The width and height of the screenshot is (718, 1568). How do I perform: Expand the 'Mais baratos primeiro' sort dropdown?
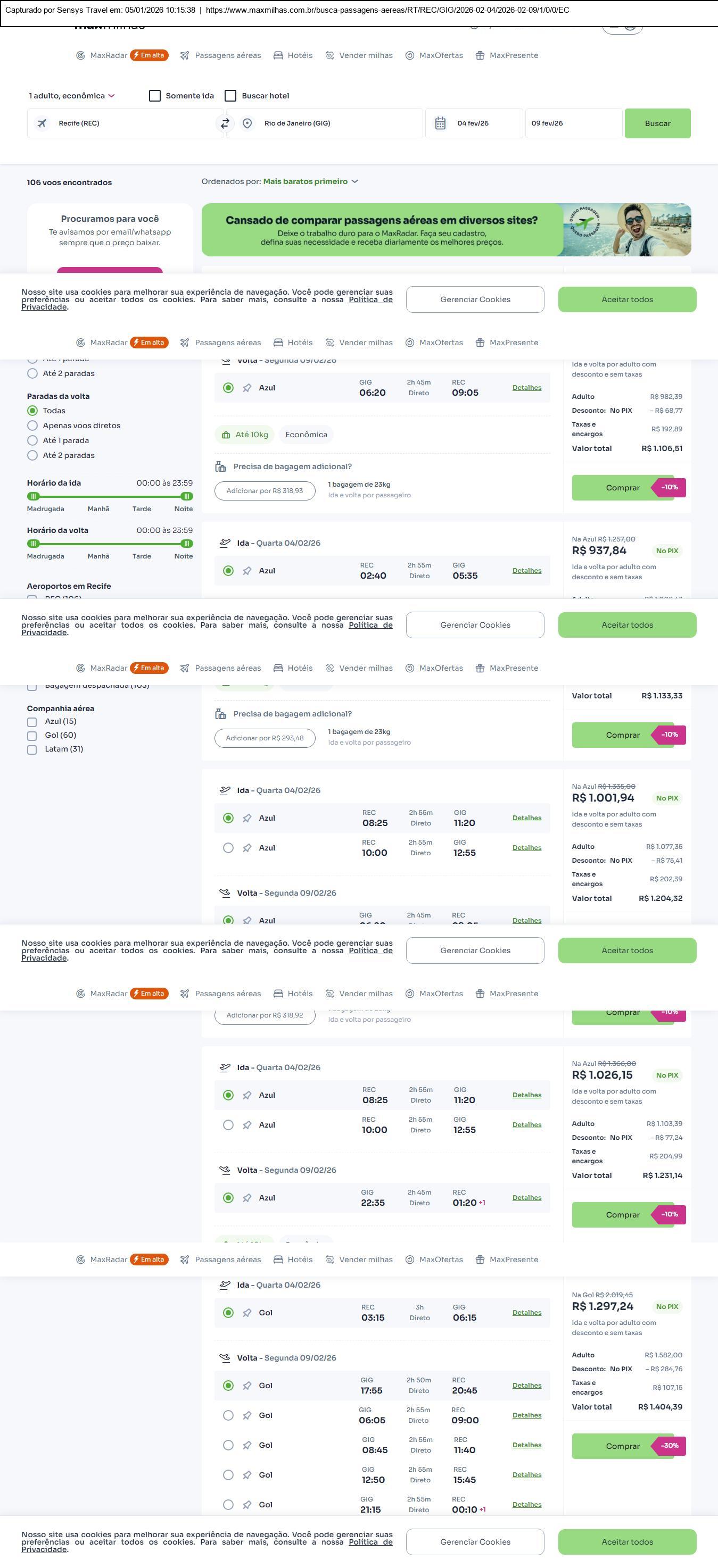click(x=311, y=181)
